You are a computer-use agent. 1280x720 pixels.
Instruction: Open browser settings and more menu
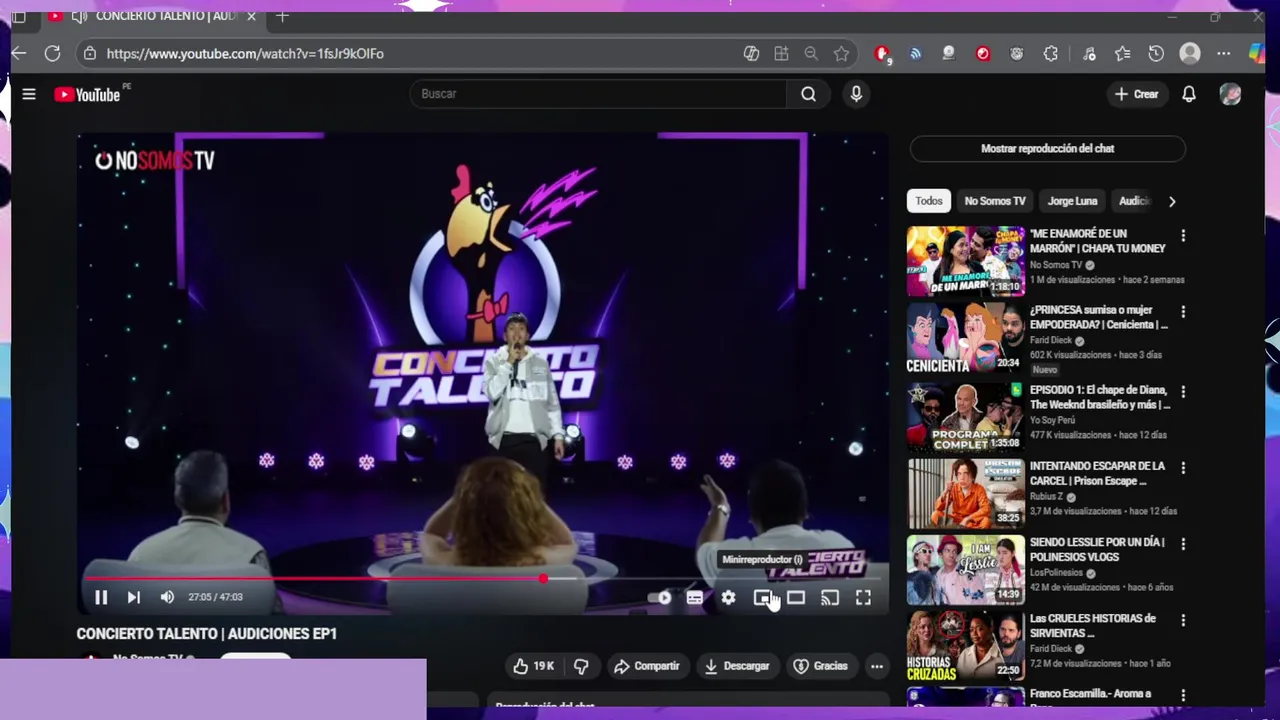[x=1224, y=54]
